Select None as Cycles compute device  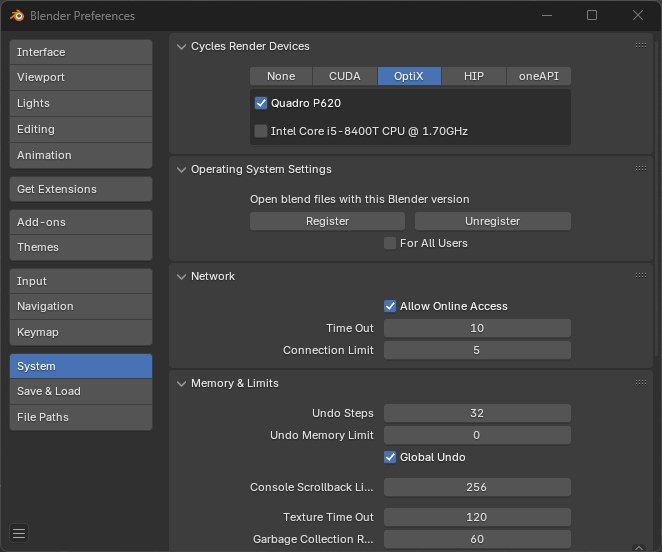click(x=281, y=76)
